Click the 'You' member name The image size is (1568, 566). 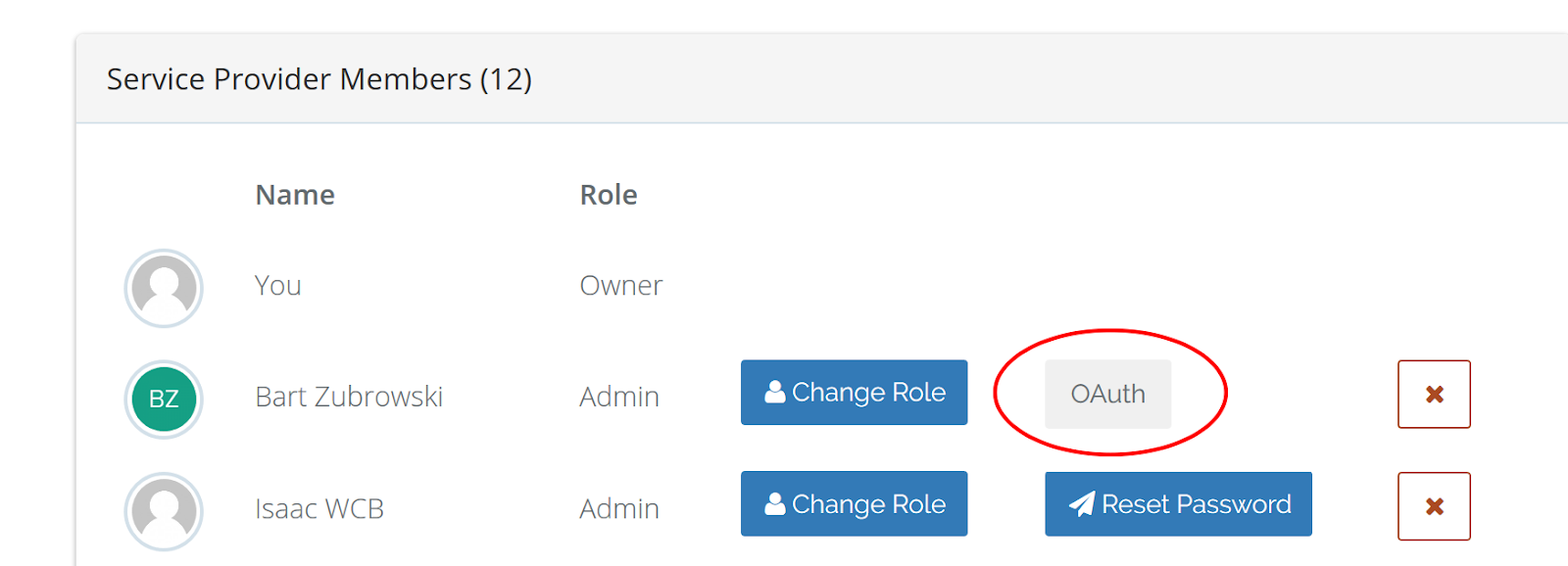(278, 286)
